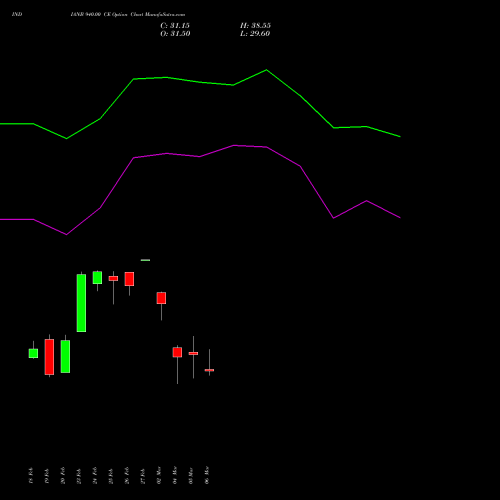Select the flat green dash candle on 27 Feb
Image resolution: width=500 pixels, height=500 pixels.
tap(145, 260)
